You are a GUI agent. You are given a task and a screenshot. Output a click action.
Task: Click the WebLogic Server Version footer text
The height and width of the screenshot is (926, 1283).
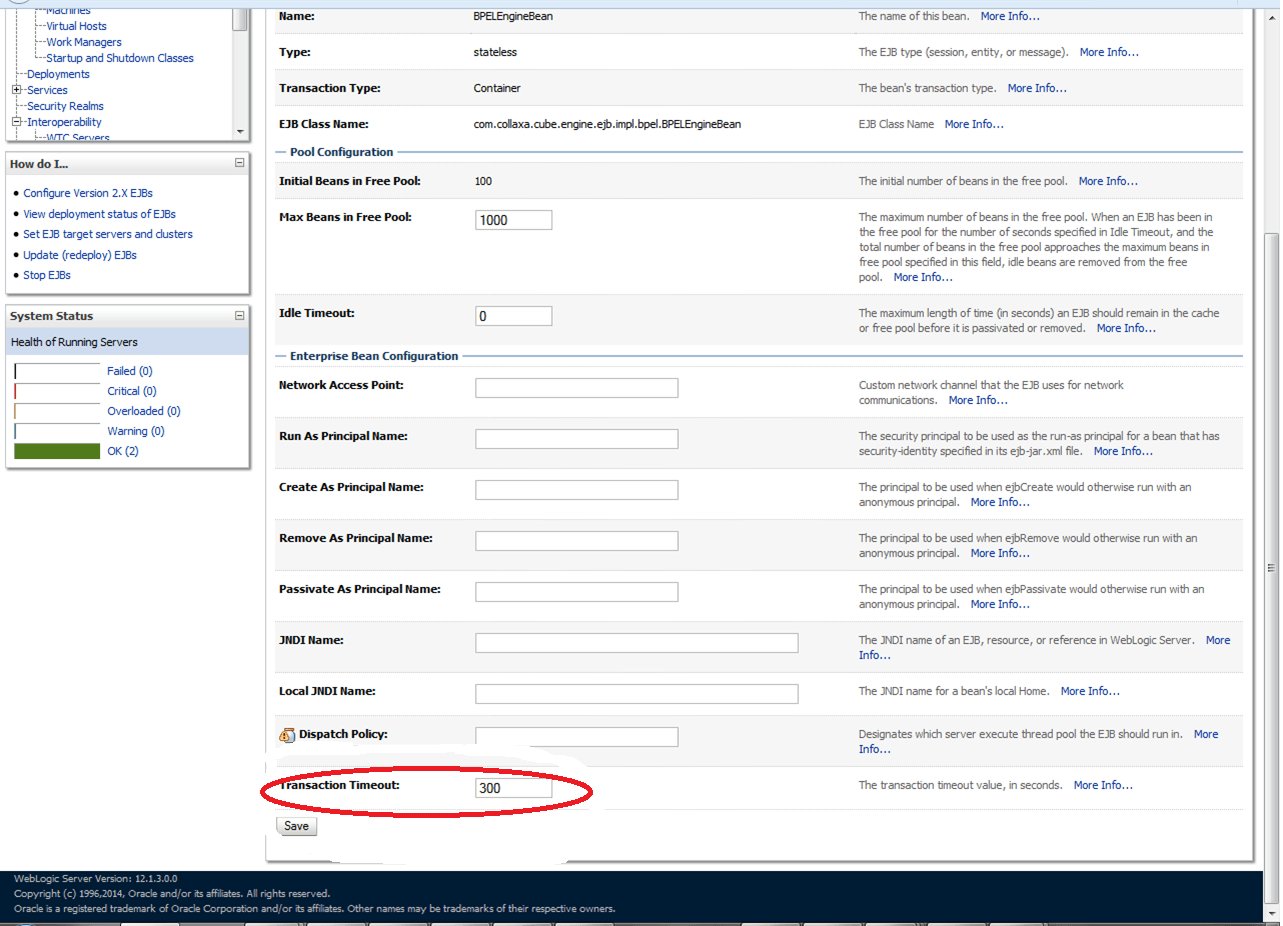(96, 878)
